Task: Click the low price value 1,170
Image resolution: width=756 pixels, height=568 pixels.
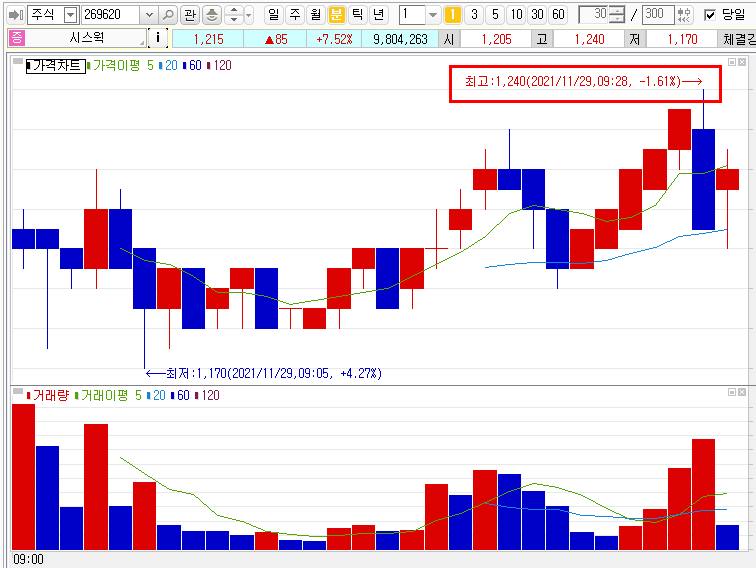Action: click(x=682, y=39)
